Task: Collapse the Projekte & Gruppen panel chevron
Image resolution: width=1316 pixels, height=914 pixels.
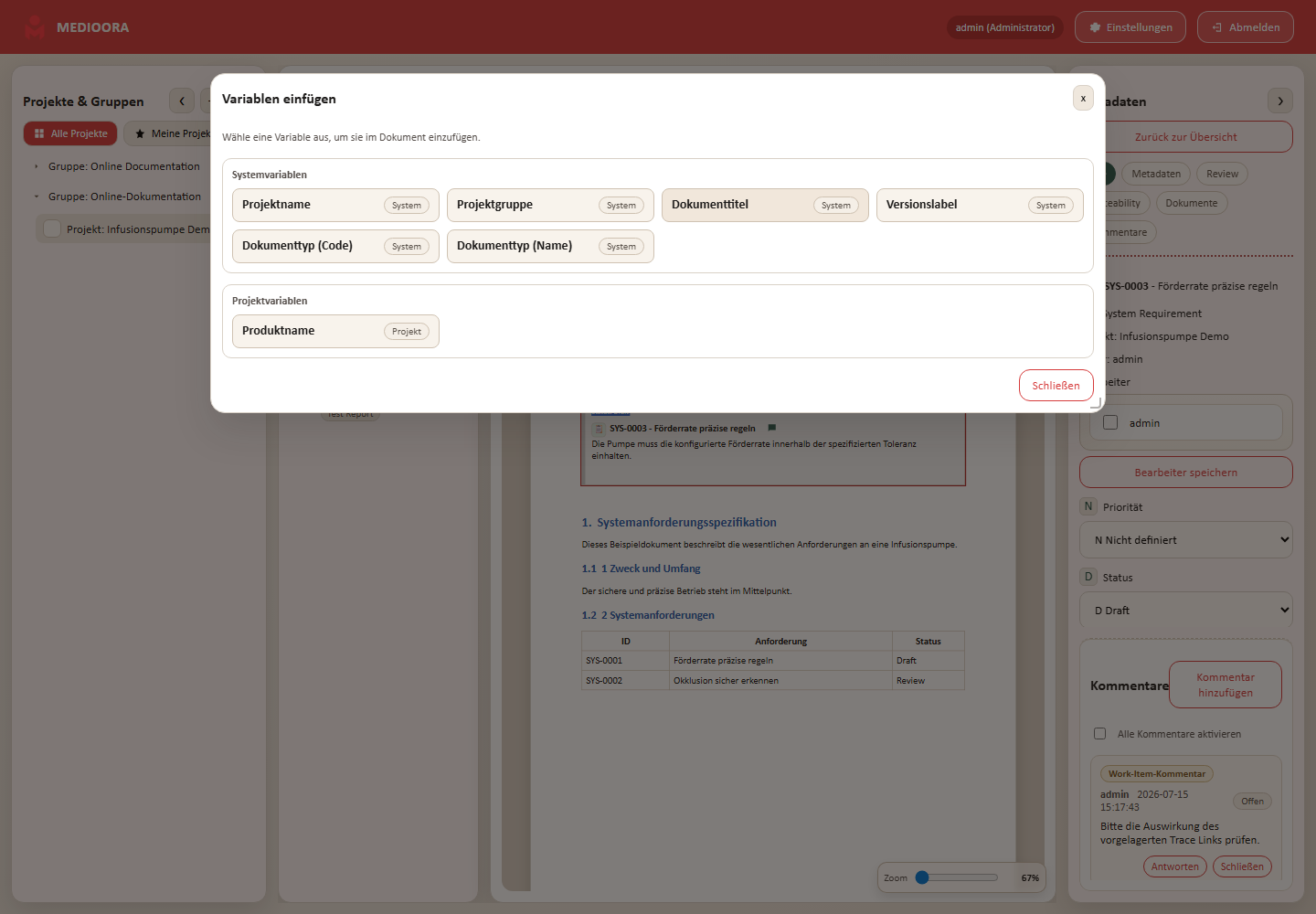Action: click(182, 101)
